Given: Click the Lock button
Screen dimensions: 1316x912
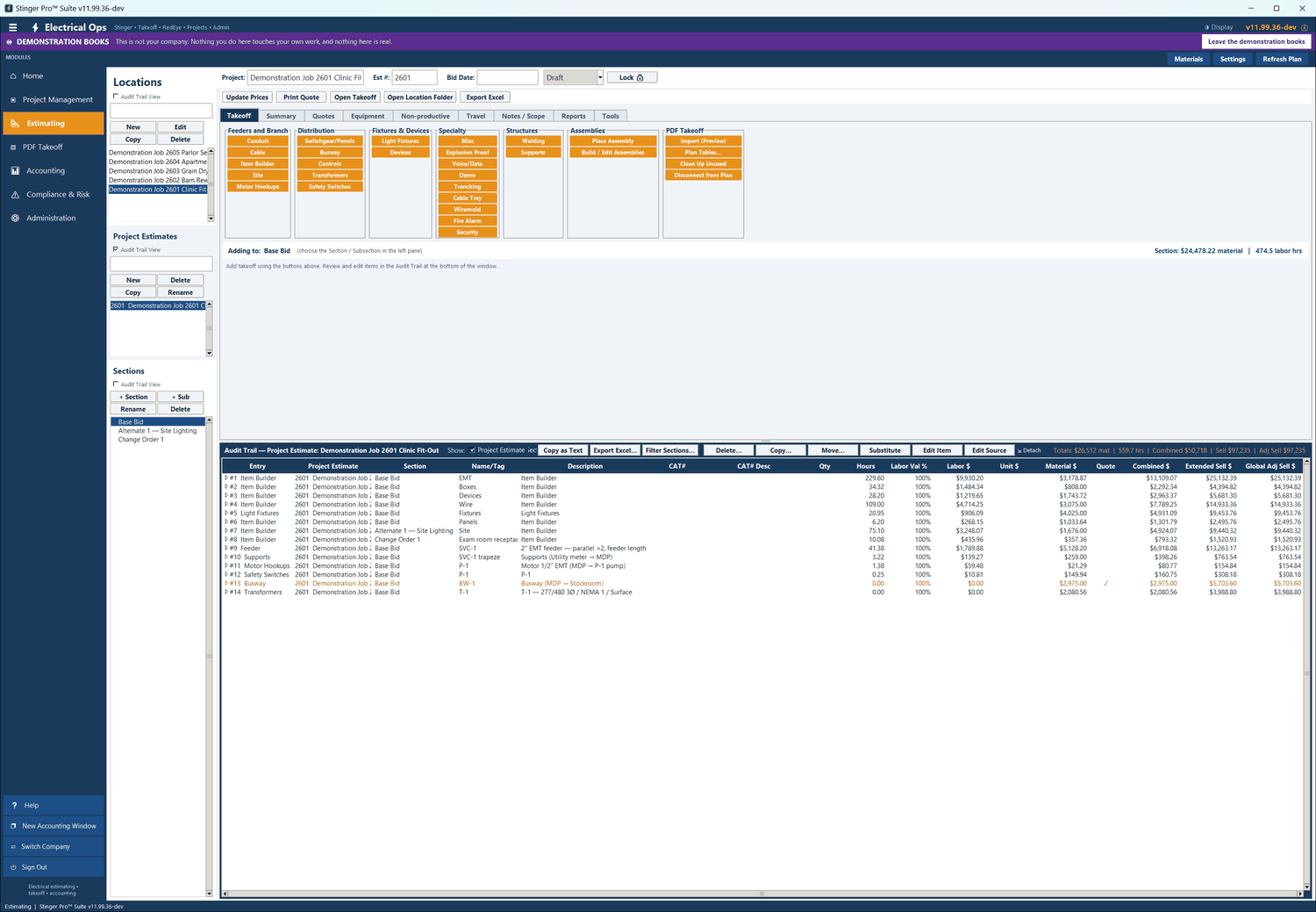Looking at the screenshot, I should 632,77.
